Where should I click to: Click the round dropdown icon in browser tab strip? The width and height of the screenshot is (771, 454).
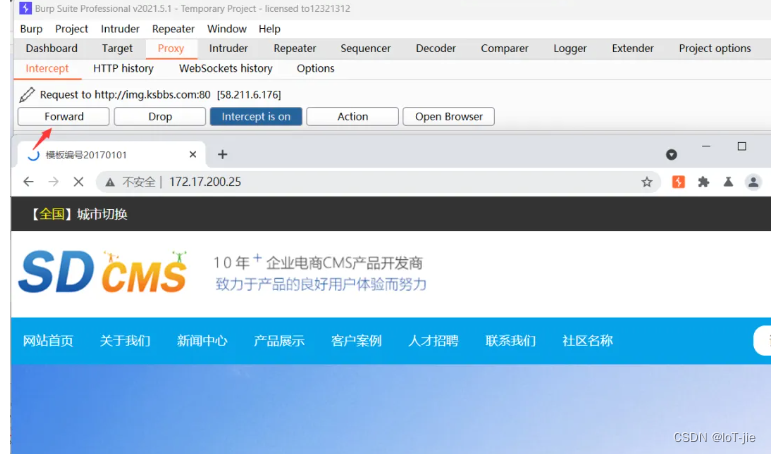click(671, 155)
